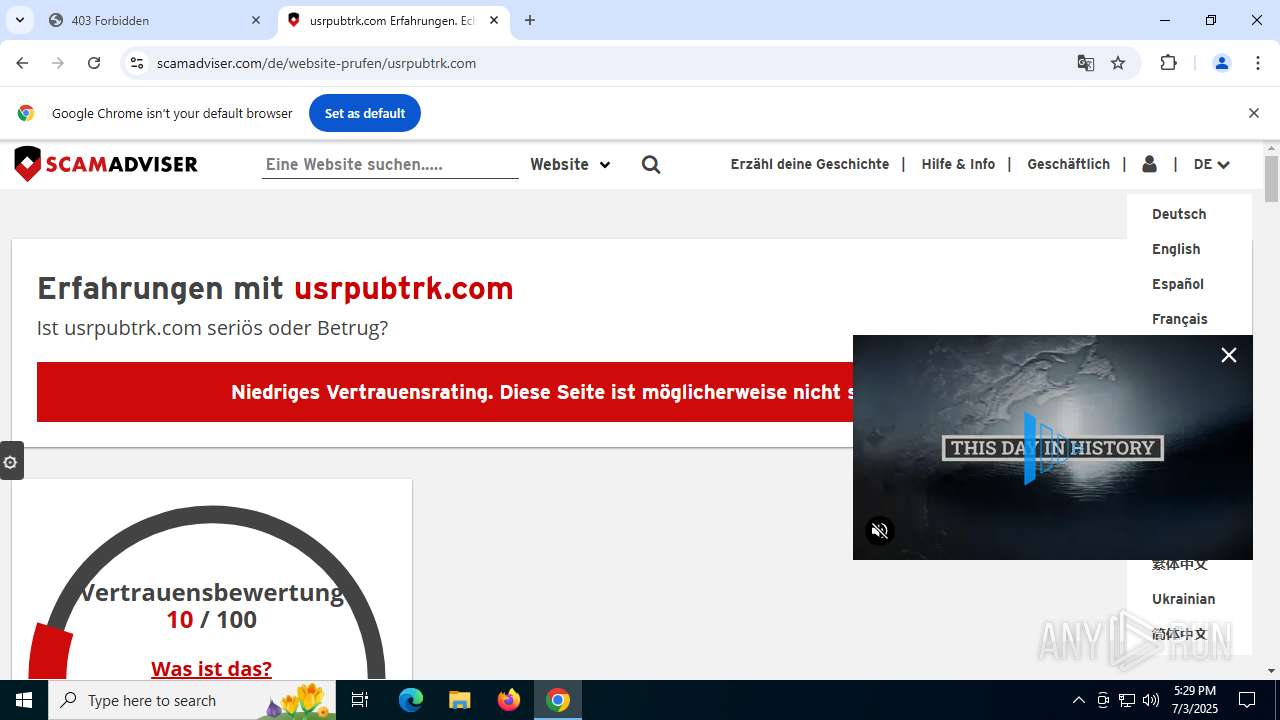The width and height of the screenshot is (1280, 720).
Task: Go forward in browser history
Action: [x=58, y=63]
